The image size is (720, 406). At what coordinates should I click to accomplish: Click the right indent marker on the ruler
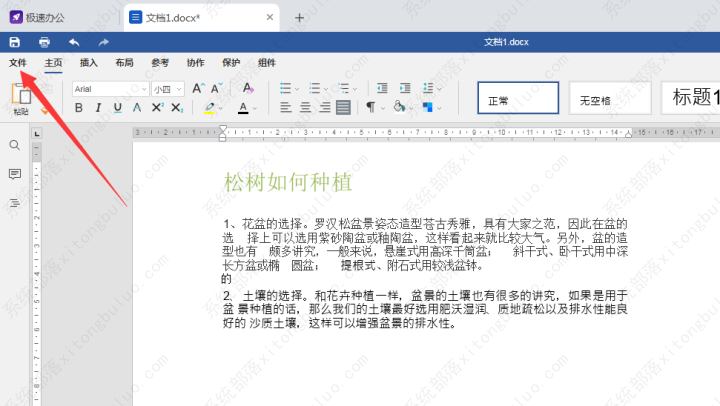coord(629,134)
